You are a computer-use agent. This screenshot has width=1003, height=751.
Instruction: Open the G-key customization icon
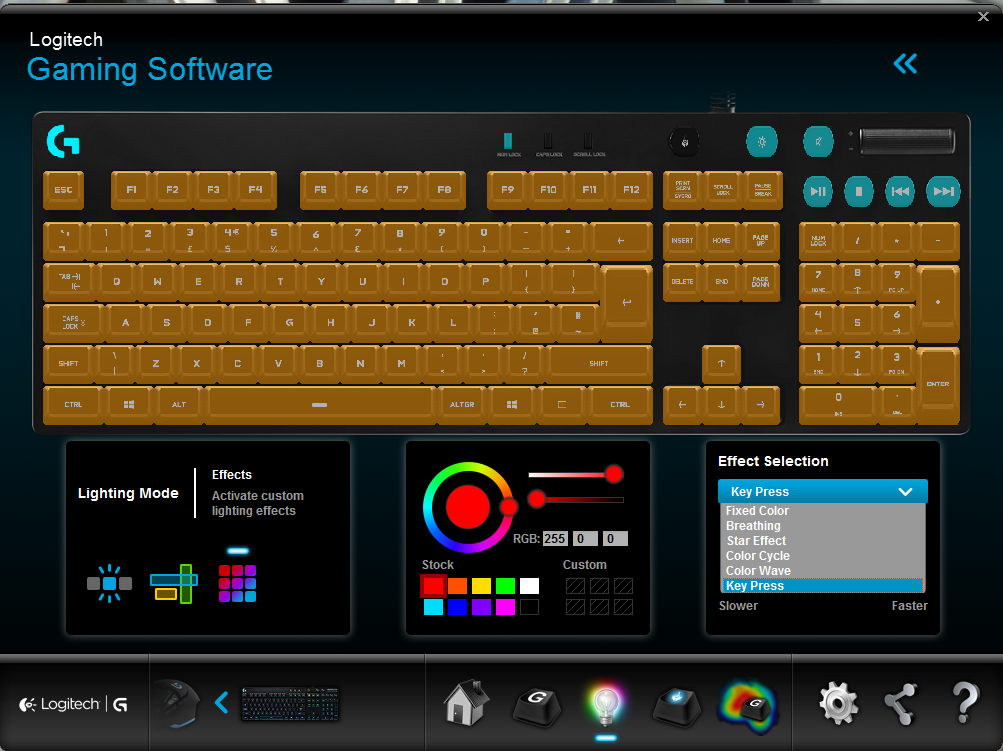click(x=536, y=705)
